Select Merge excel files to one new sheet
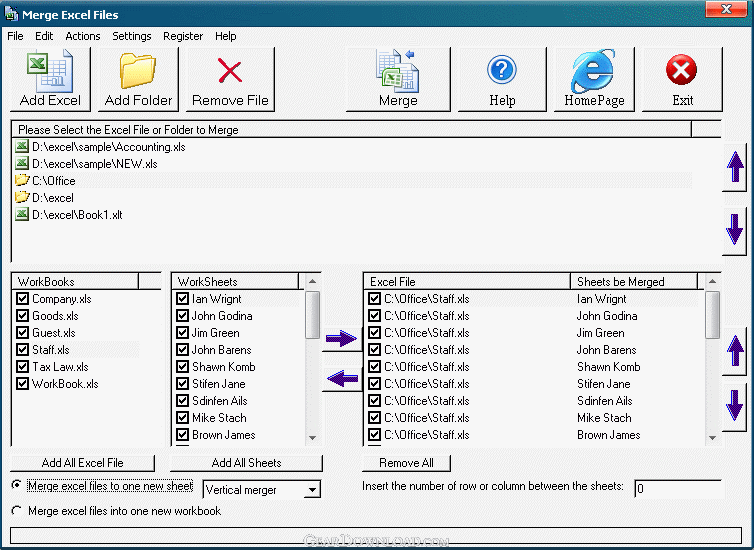 point(17,485)
